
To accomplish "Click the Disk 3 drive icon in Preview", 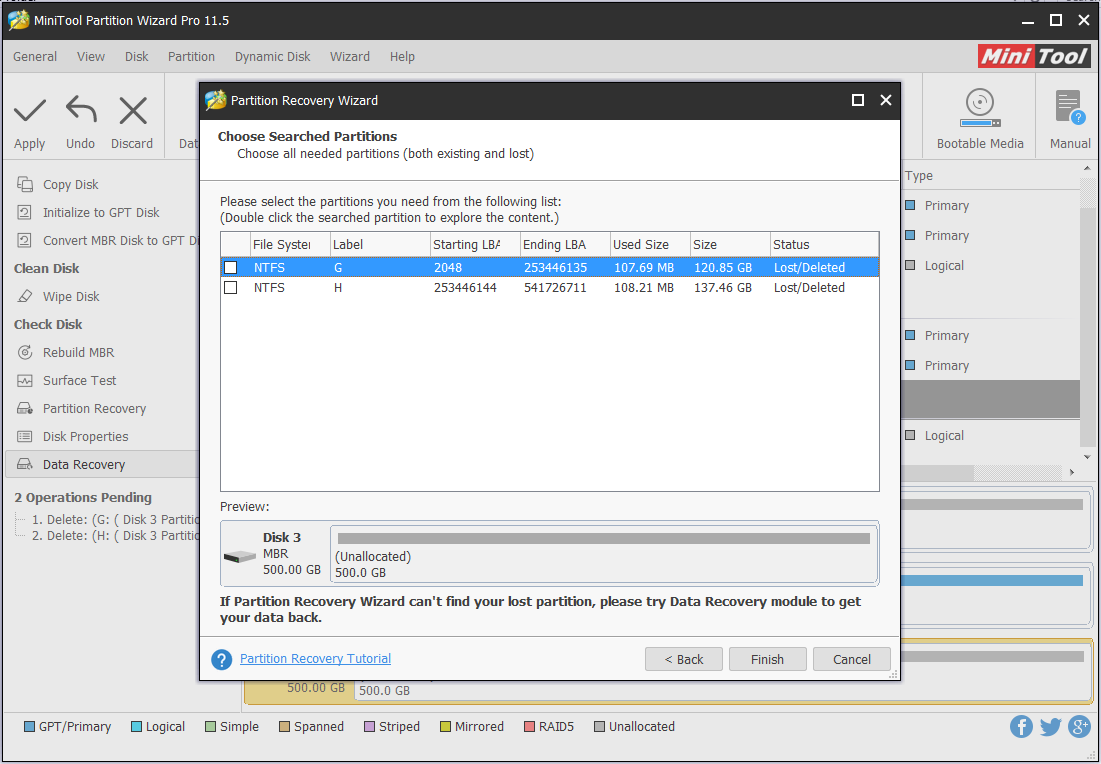I will 239,557.
